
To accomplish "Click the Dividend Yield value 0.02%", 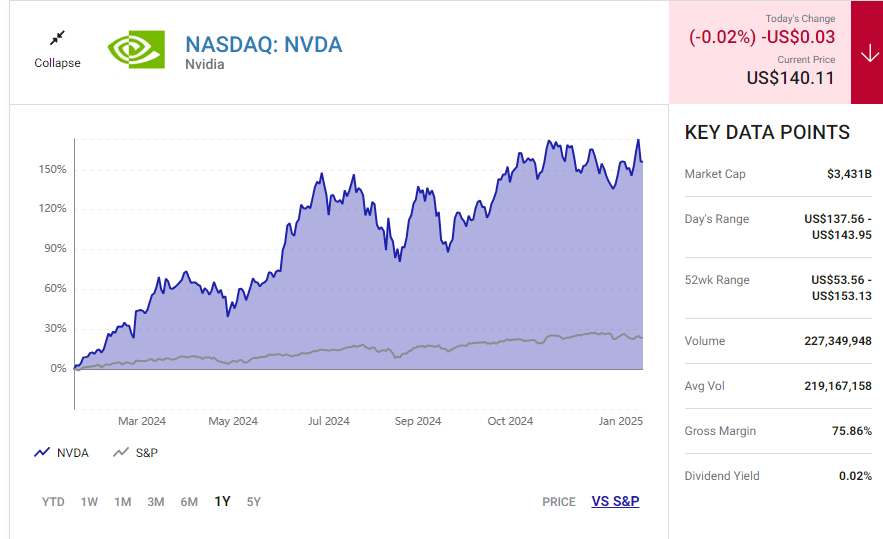I will pos(855,476).
